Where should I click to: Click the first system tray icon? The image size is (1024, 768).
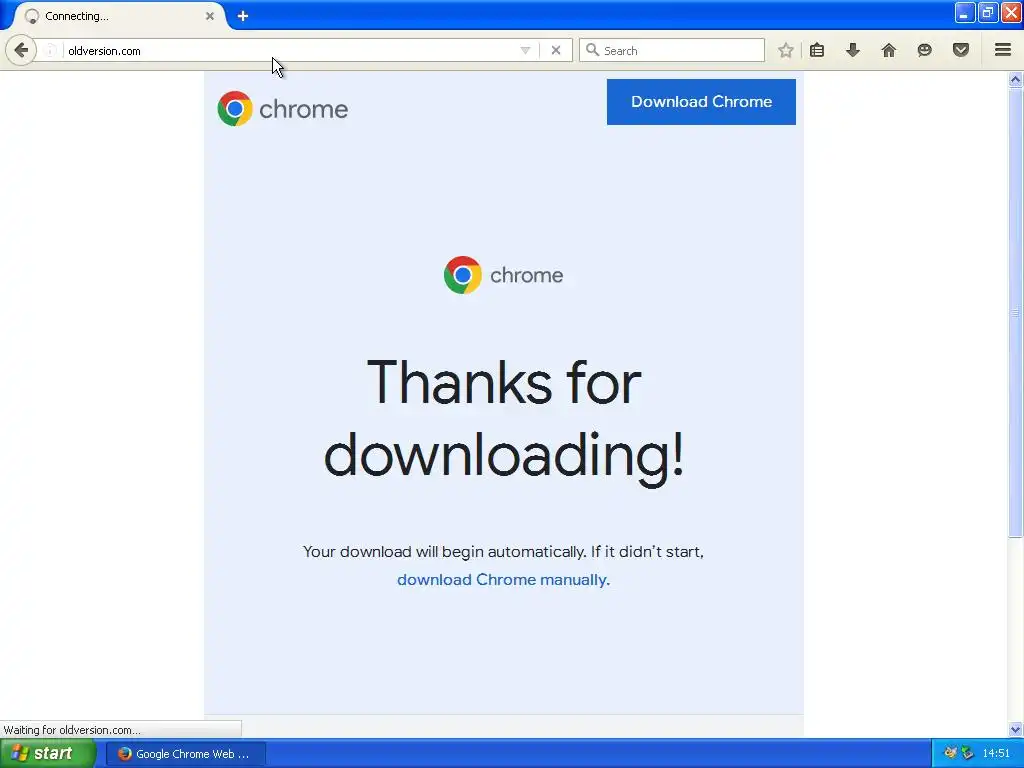951,753
